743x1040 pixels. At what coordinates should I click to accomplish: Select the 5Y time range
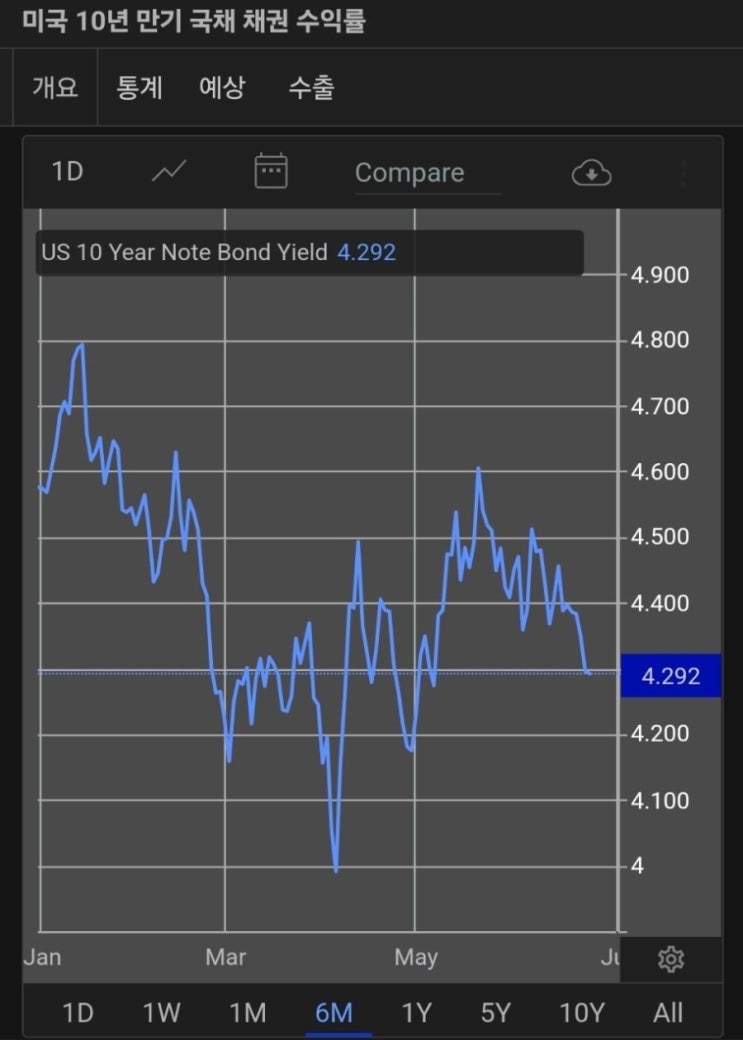tap(496, 1013)
